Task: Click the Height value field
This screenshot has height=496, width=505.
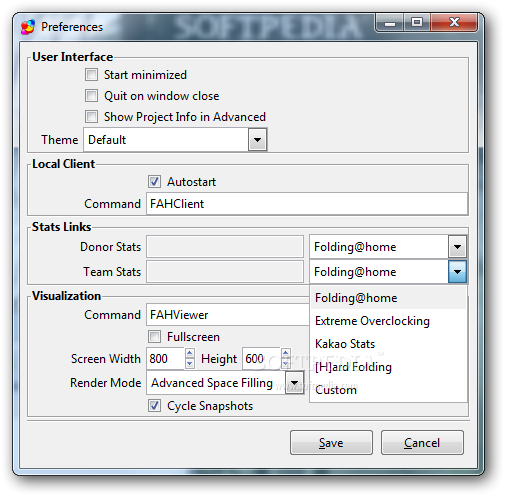Action: click(x=261, y=359)
